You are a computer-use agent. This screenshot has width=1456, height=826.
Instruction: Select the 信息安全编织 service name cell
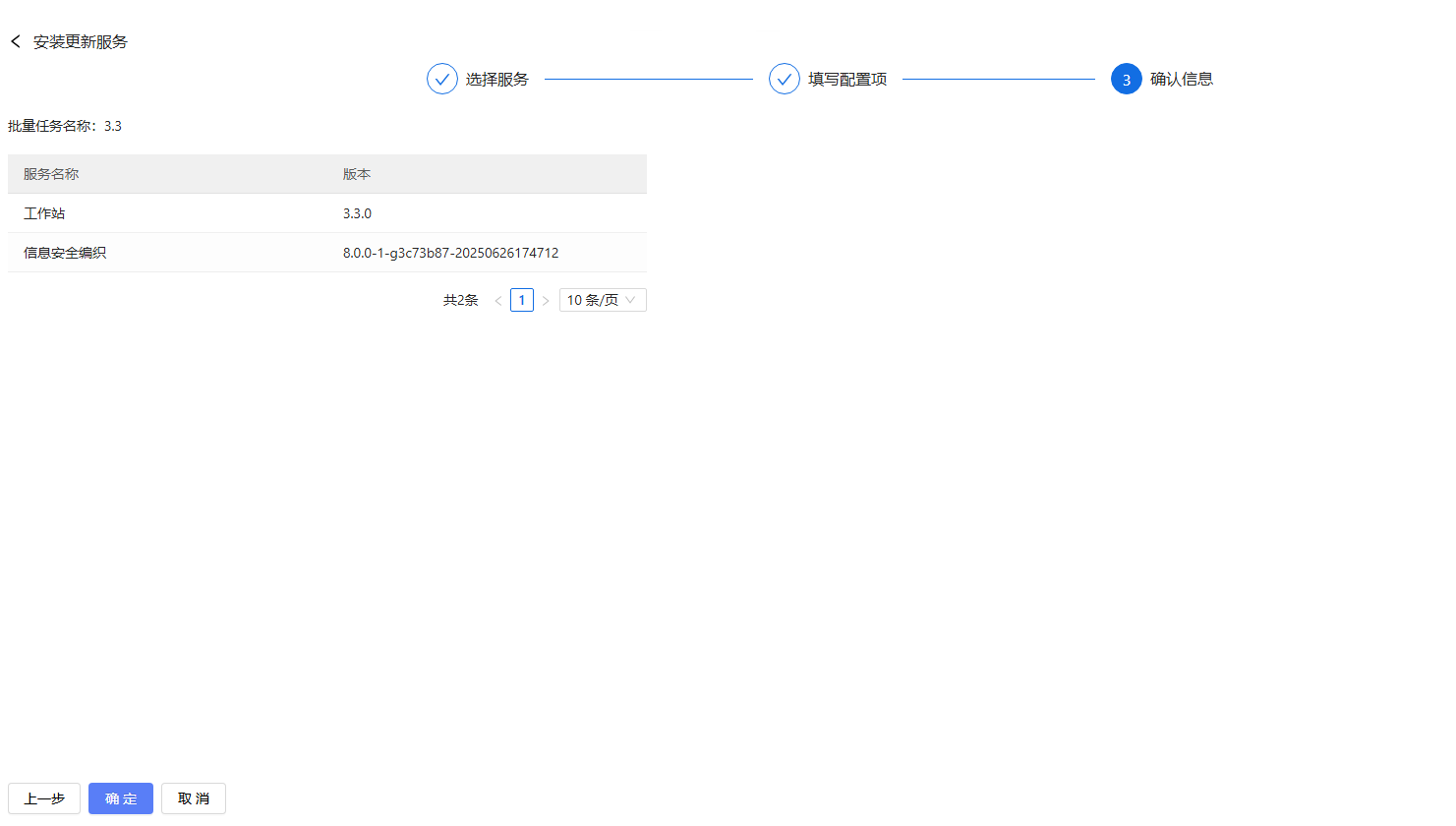coord(167,253)
